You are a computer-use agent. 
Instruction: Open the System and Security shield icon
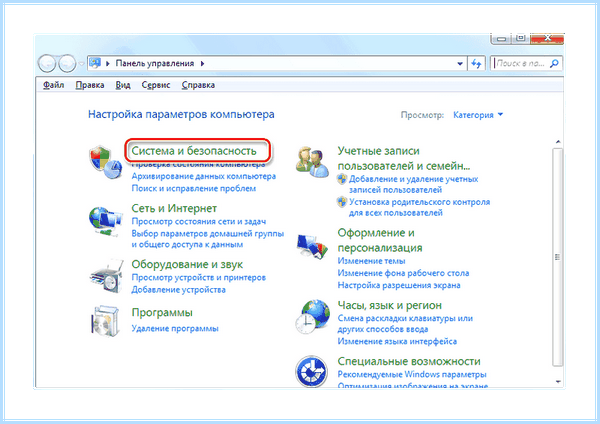pos(106,162)
